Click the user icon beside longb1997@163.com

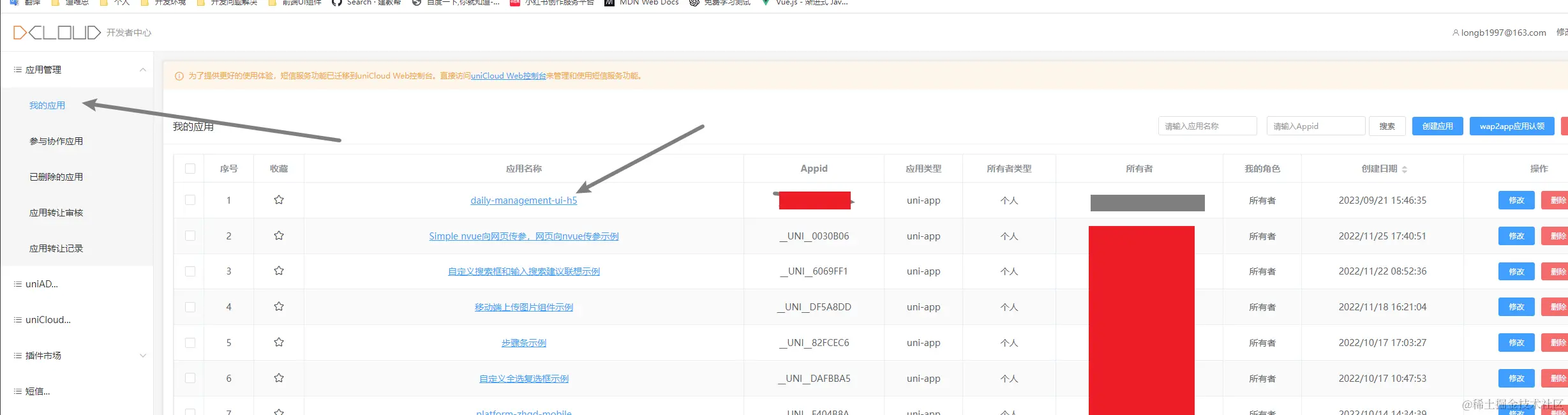[1456, 33]
